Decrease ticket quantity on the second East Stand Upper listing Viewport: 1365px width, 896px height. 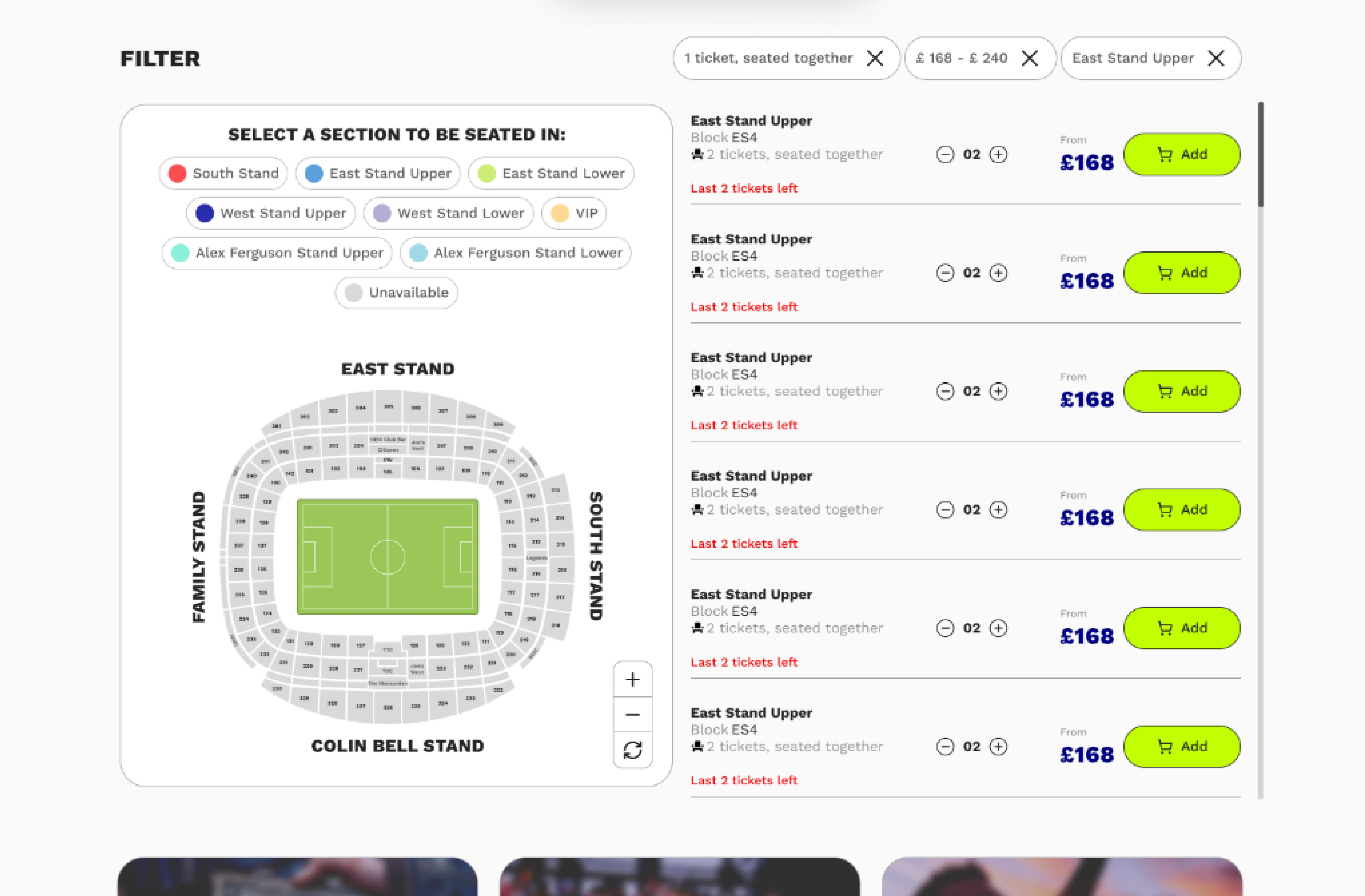click(x=946, y=273)
